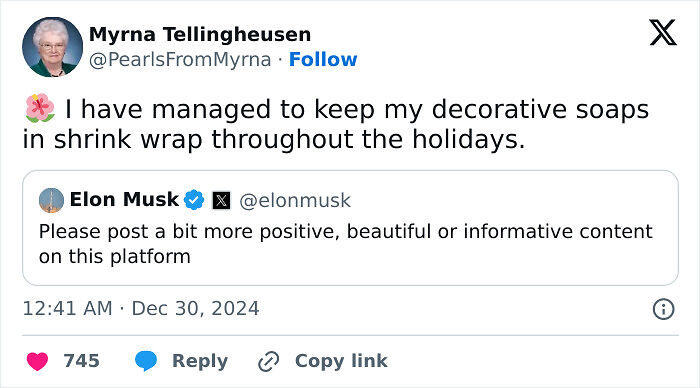This screenshot has height=388, width=700.
Task: Click Elon Musk's blue verified badge
Action: tap(194, 200)
